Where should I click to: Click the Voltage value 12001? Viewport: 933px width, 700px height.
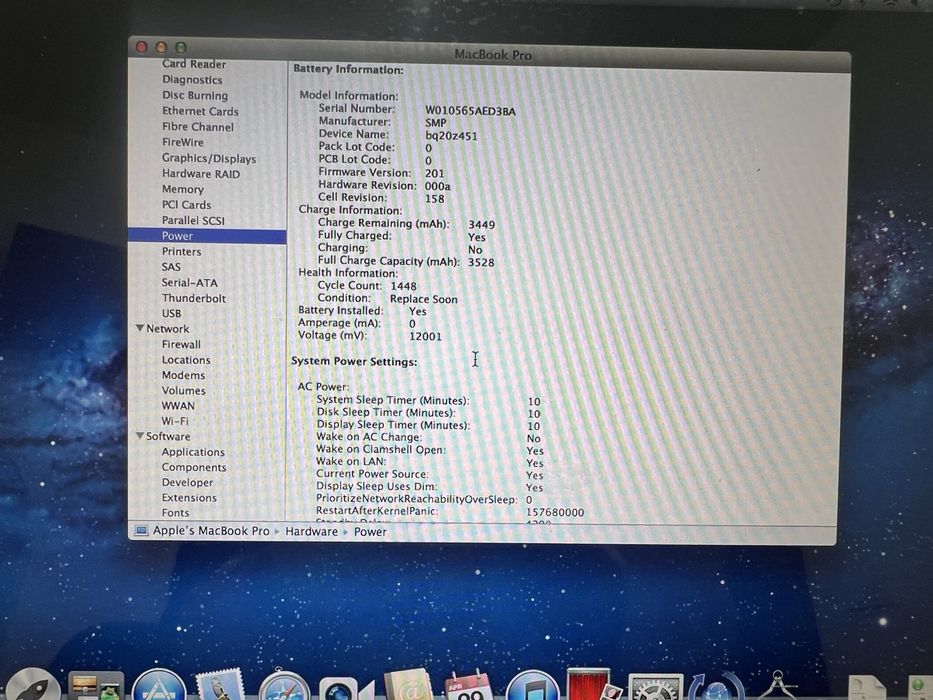[x=425, y=336]
